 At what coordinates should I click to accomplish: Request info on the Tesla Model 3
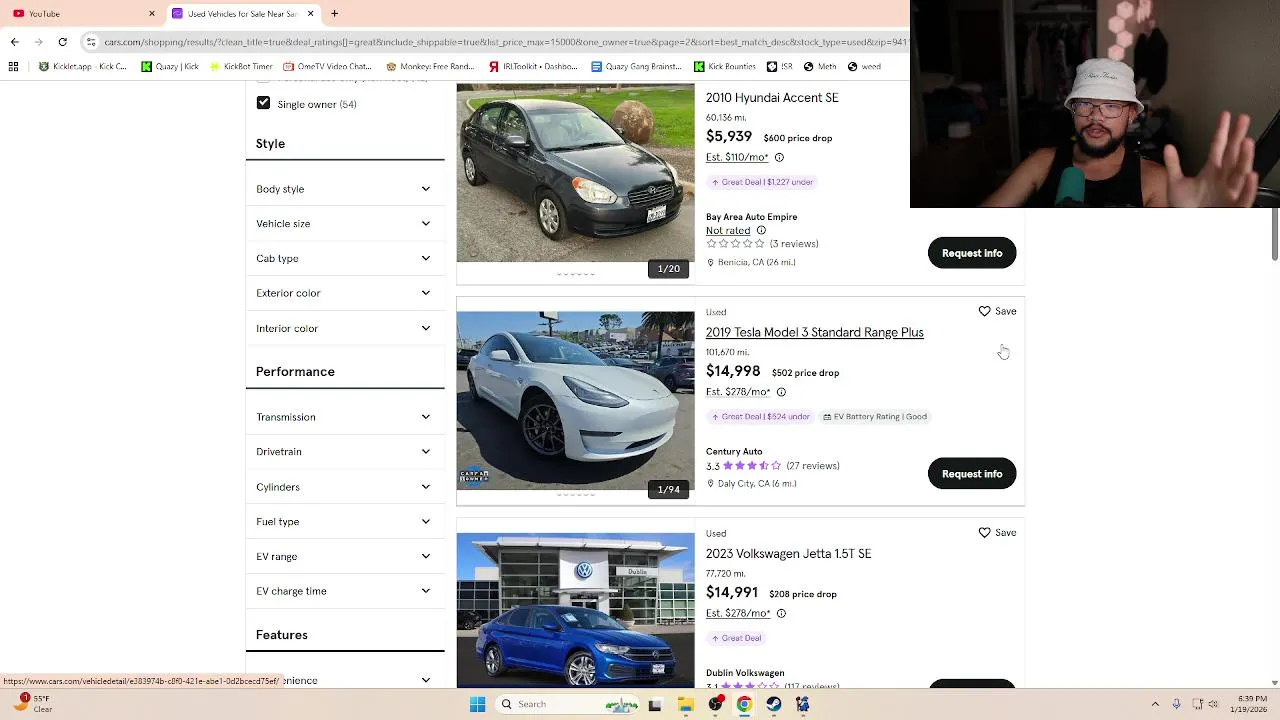(x=972, y=474)
